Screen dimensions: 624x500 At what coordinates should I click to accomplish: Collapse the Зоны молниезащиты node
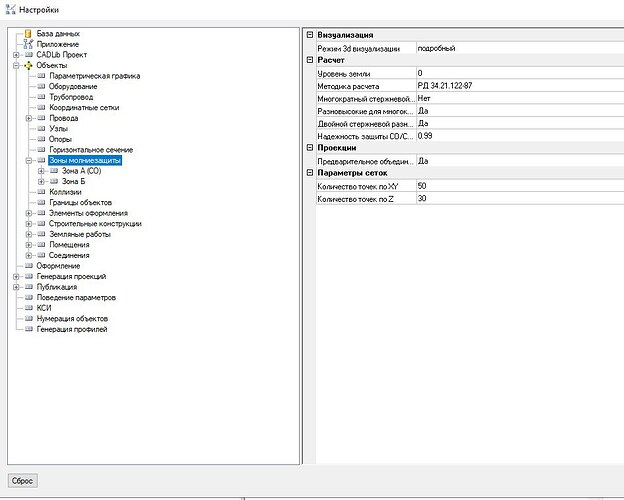[x=28, y=160]
